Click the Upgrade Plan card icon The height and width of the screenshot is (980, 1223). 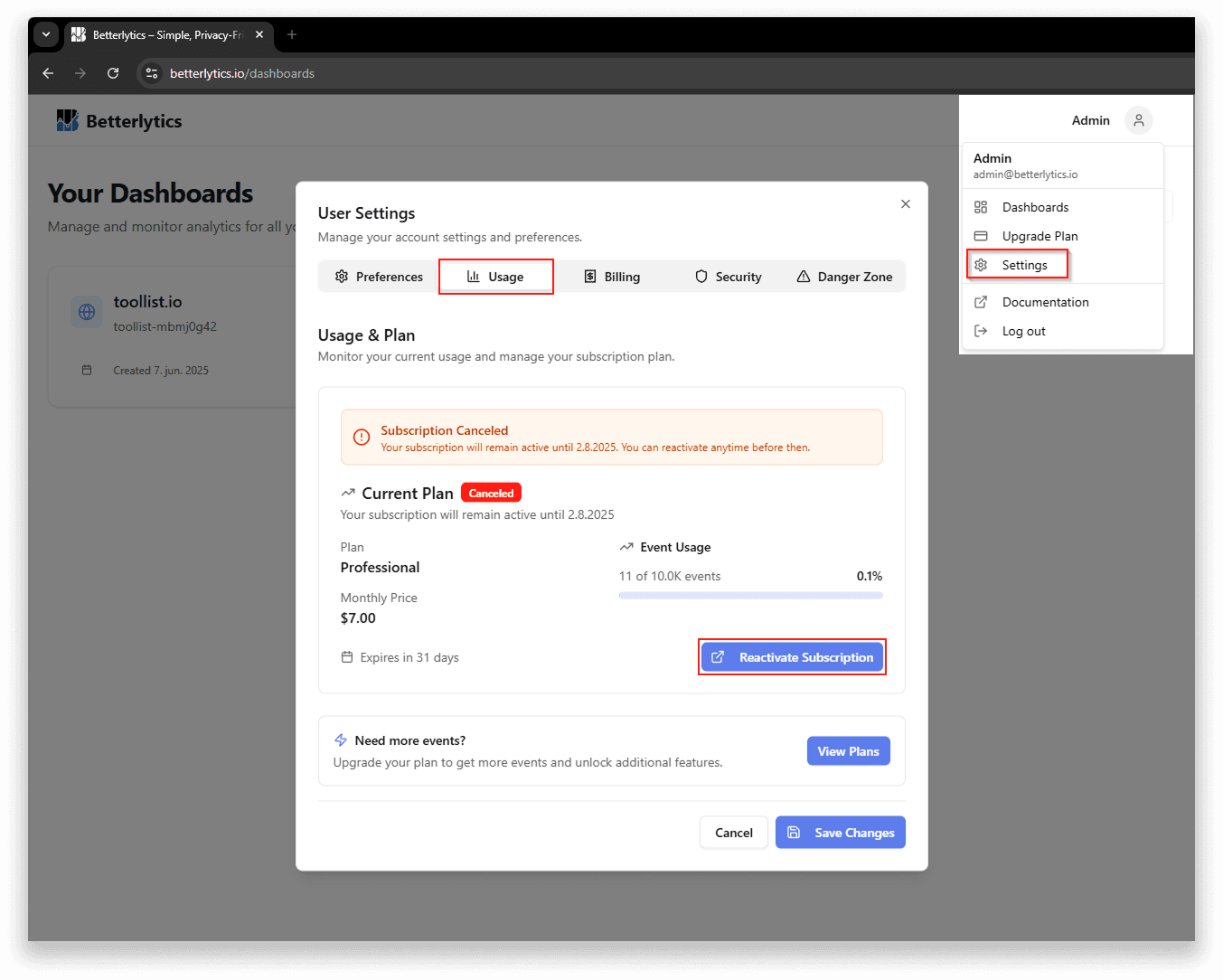[981, 236]
